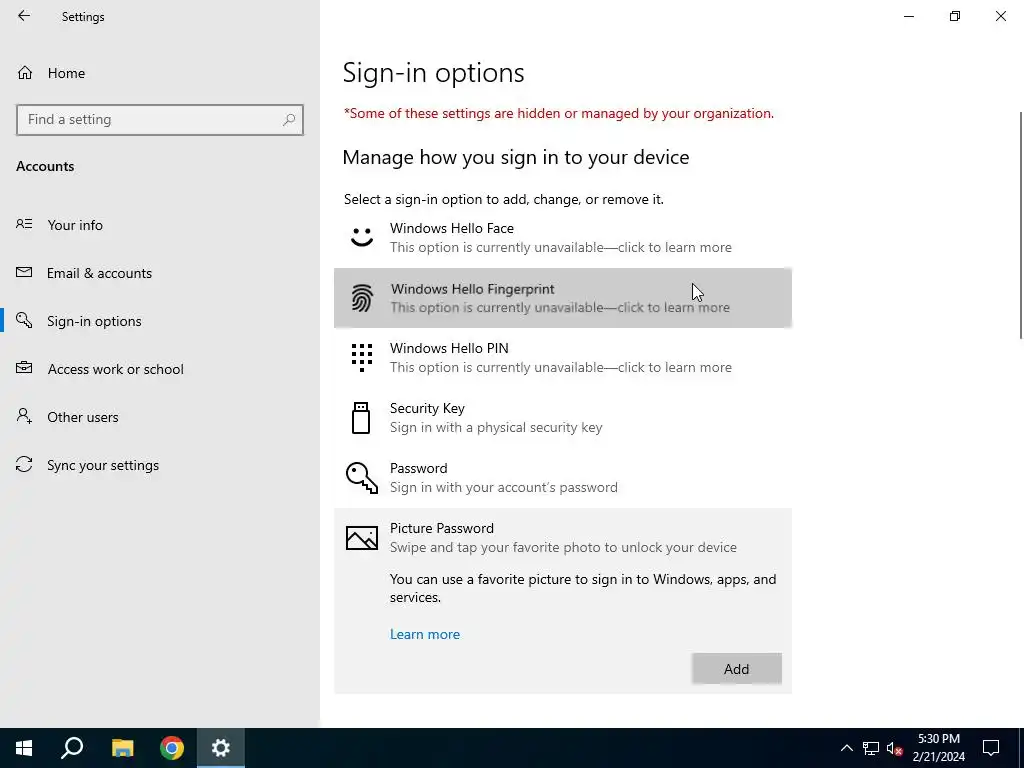Click the keypad dots icon for Windows Hello PIN
The width and height of the screenshot is (1024, 768).
click(362, 357)
